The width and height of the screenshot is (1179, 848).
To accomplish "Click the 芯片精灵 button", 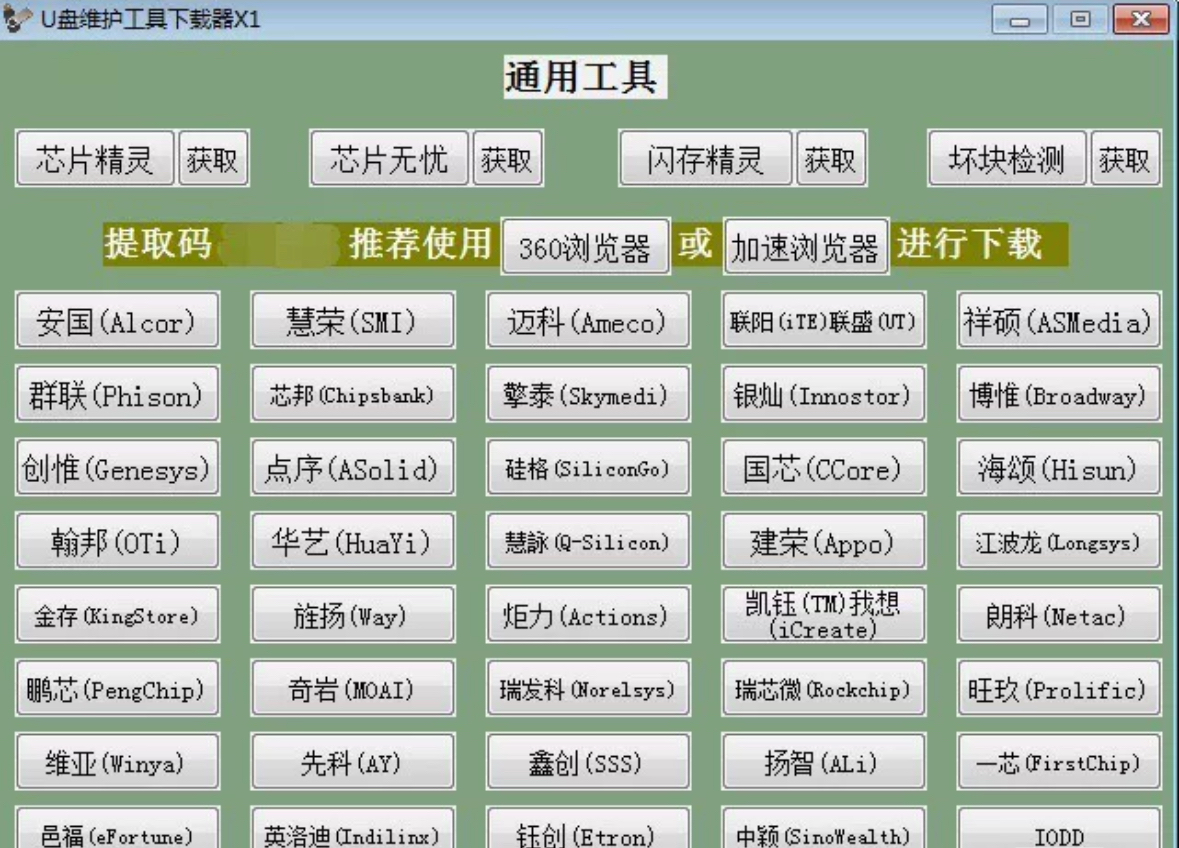I will coord(95,159).
